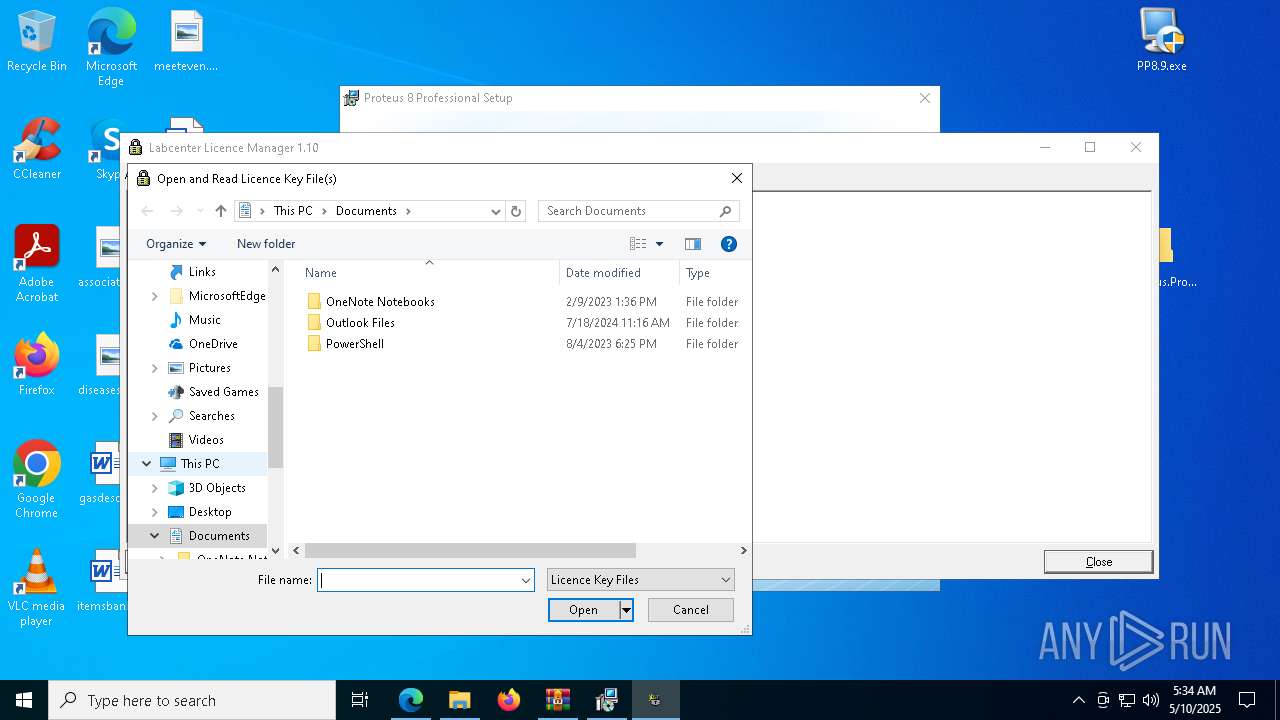The width and height of the screenshot is (1280, 720).
Task: Show hidden system tray icons
Action: coord(1078,700)
